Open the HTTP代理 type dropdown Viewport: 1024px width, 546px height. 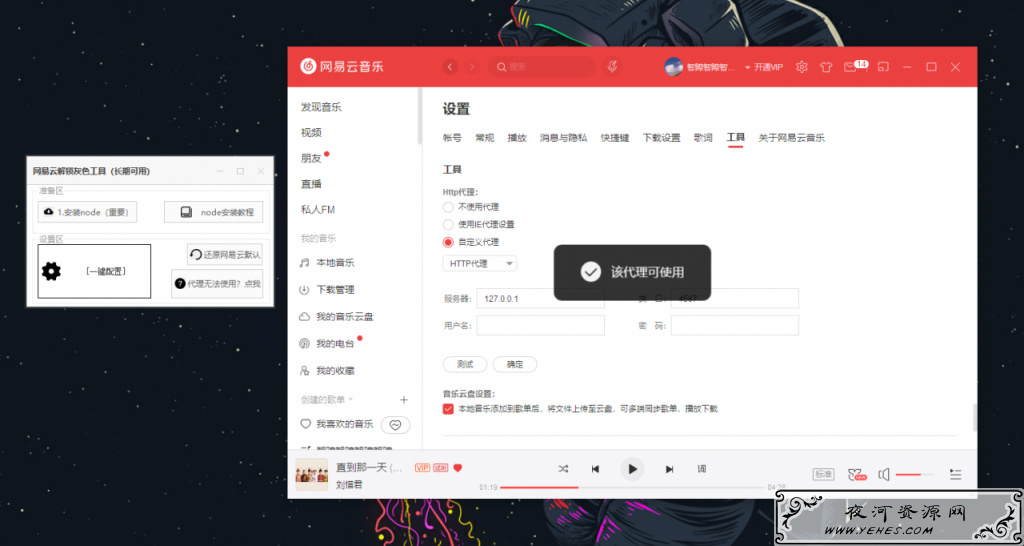(x=480, y=263)
